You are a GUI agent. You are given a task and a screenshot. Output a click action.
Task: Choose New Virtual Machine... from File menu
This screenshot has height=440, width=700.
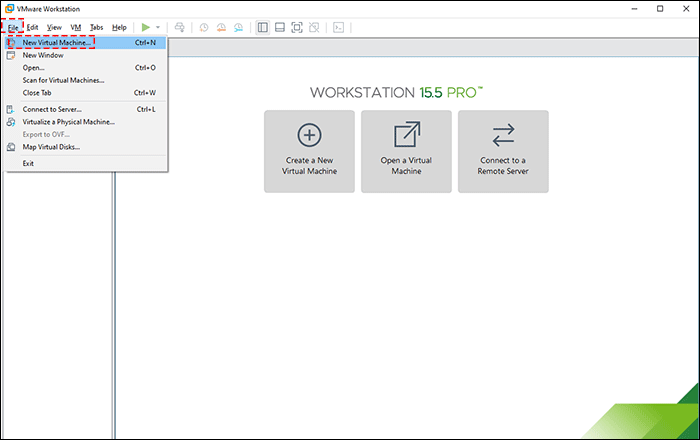[85, 42]
